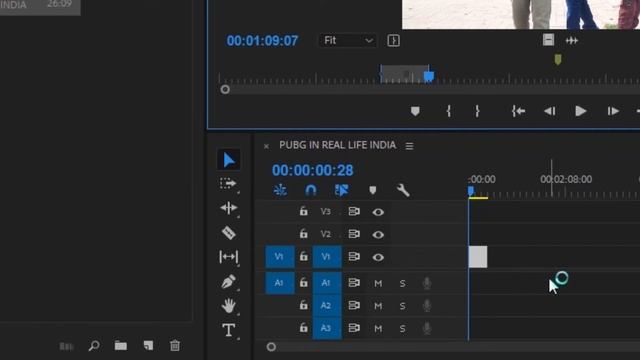Play the sequence
640x360 pixels.
pyautogui.click(x=580, y=111)
